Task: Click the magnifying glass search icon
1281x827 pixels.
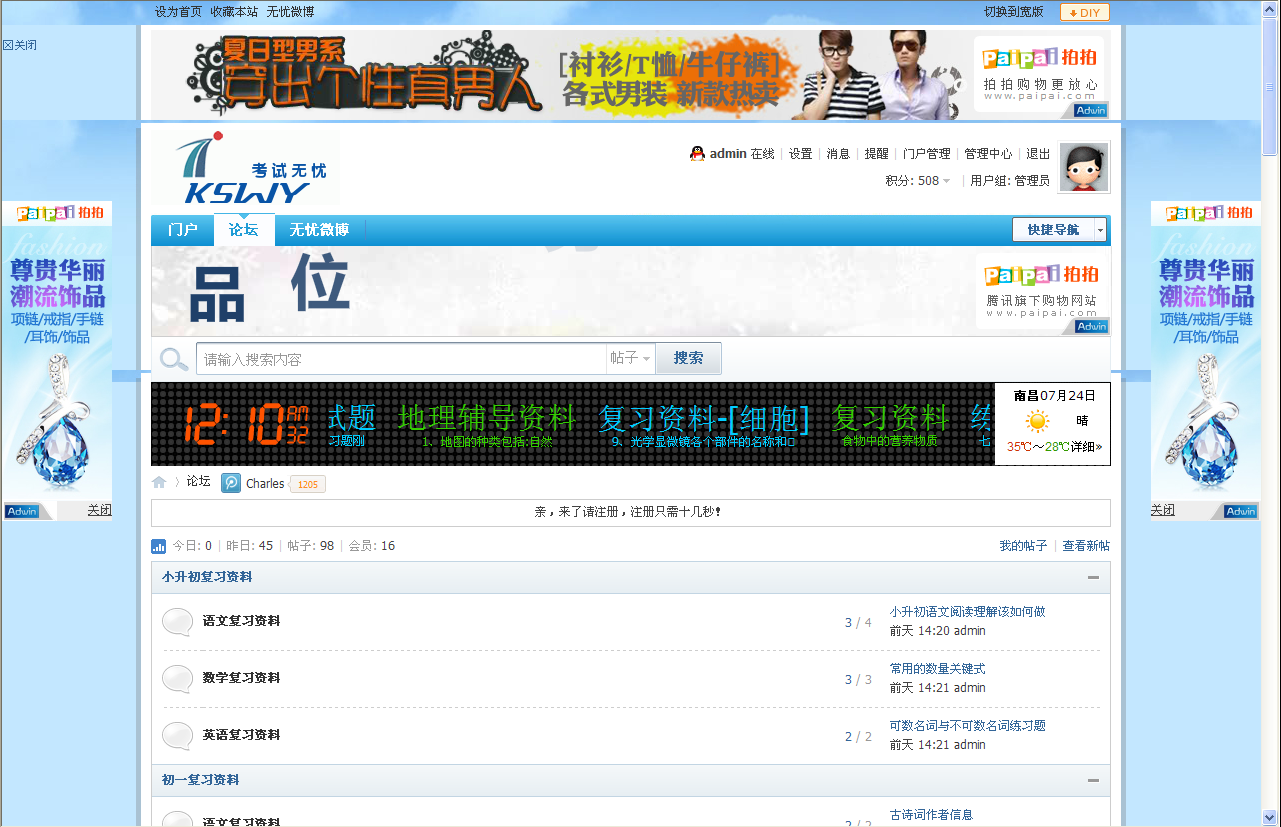Action: point(174,359)
